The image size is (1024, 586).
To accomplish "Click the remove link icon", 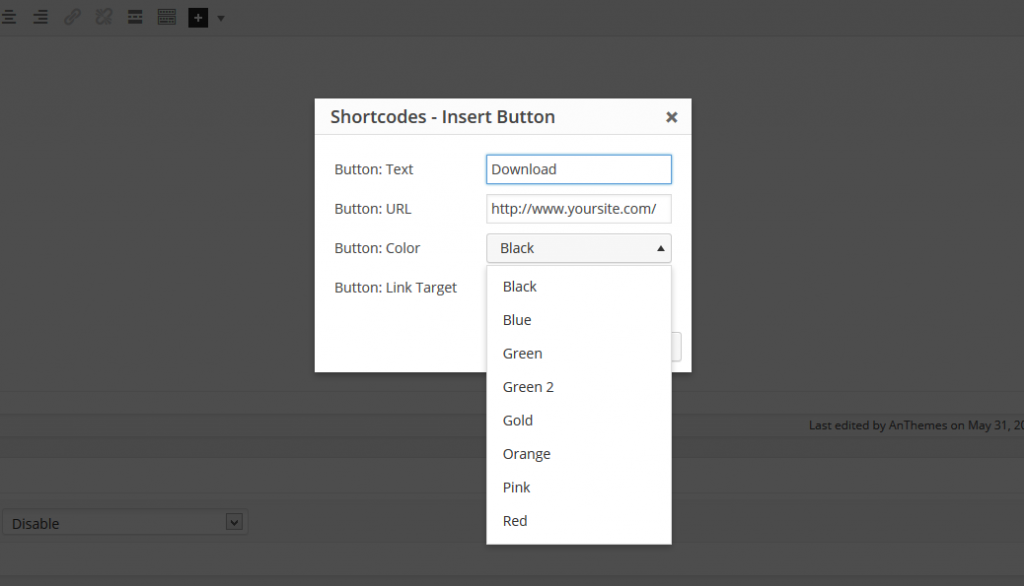I will (x=104, y=17).
